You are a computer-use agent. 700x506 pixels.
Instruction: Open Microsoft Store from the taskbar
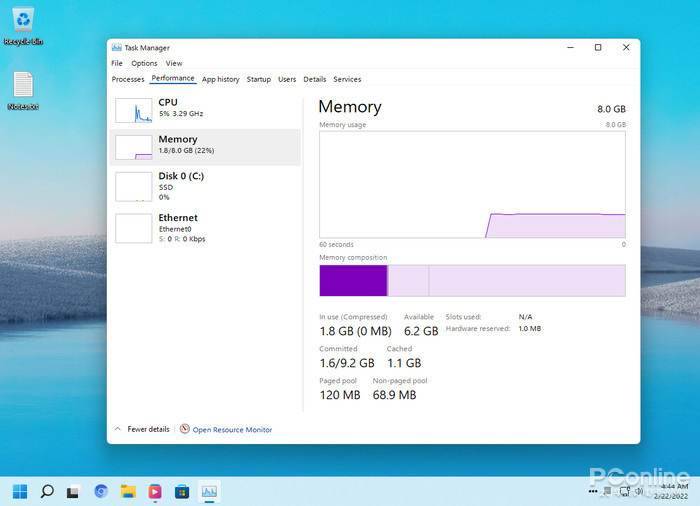coord(182,491)
